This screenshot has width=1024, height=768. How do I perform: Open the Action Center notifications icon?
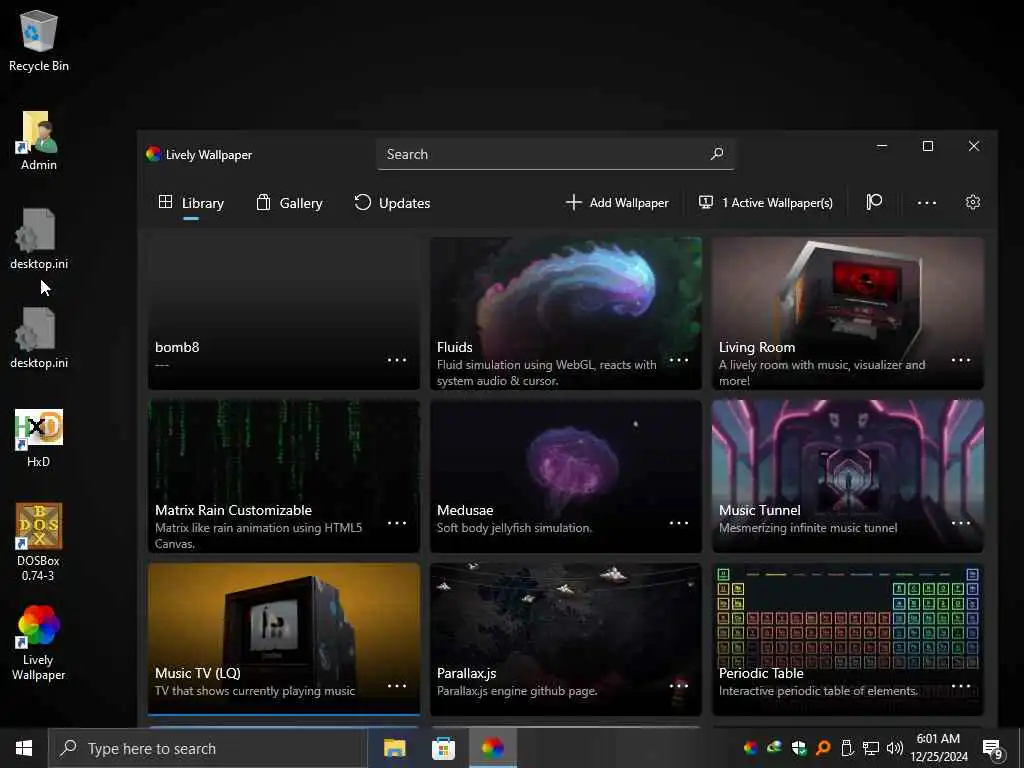coord(993,750)
